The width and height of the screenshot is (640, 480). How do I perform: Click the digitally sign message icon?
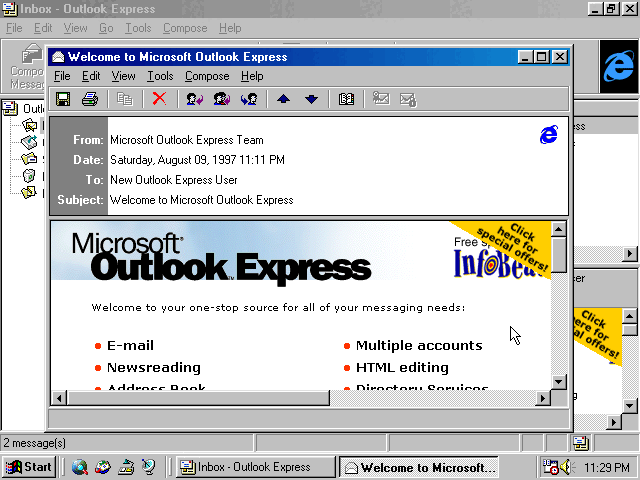click(x=381, y=99)
